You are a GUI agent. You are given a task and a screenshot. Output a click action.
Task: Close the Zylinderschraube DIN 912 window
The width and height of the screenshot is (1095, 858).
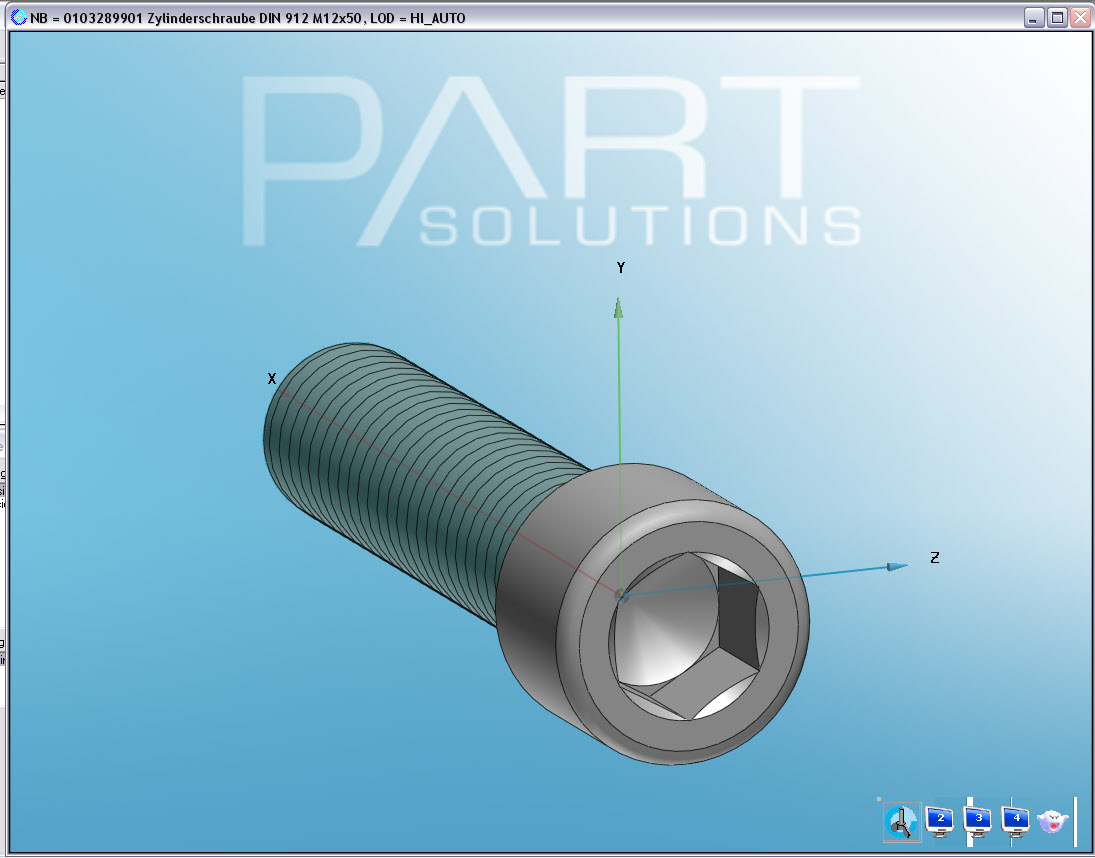[x=1080, y=18]
